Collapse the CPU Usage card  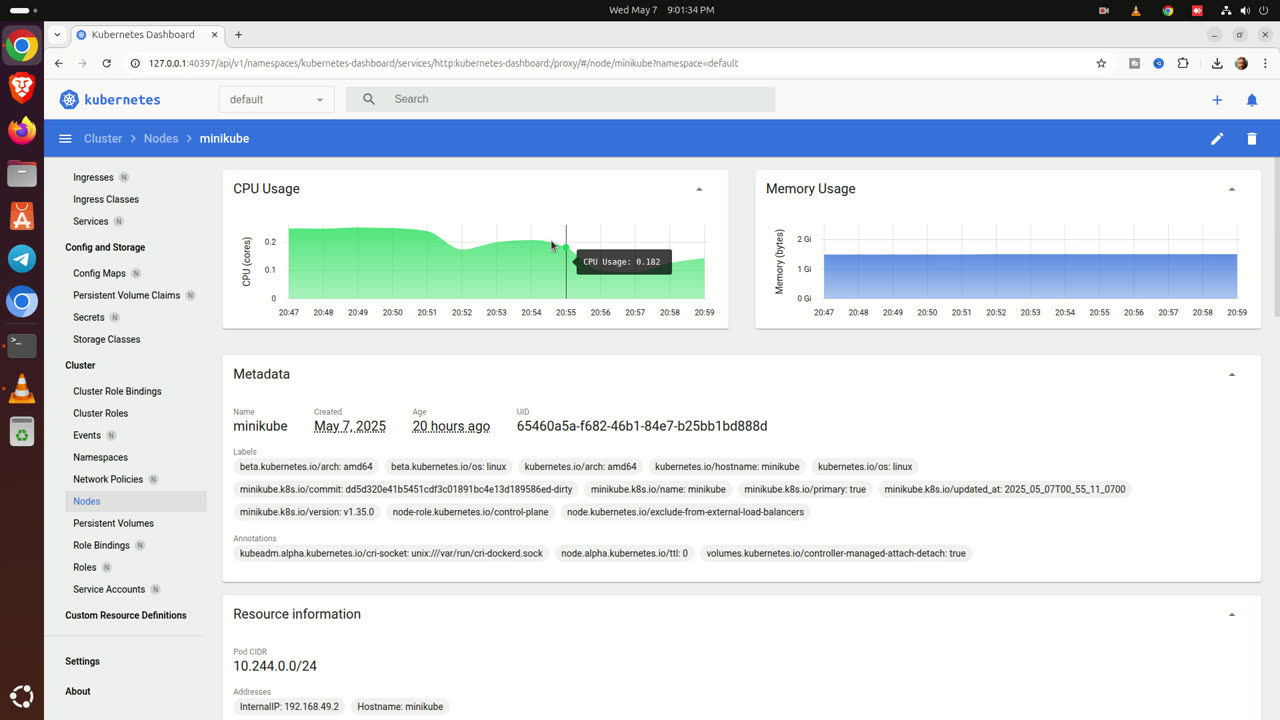click(699, 189)
